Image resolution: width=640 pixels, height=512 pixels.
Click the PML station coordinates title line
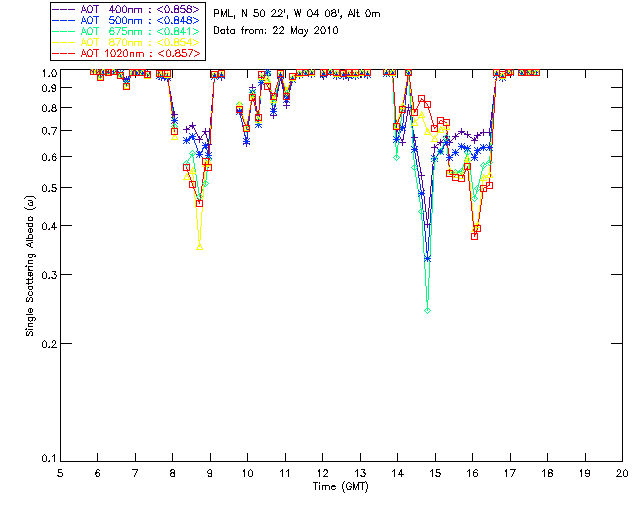click(297, 14)
